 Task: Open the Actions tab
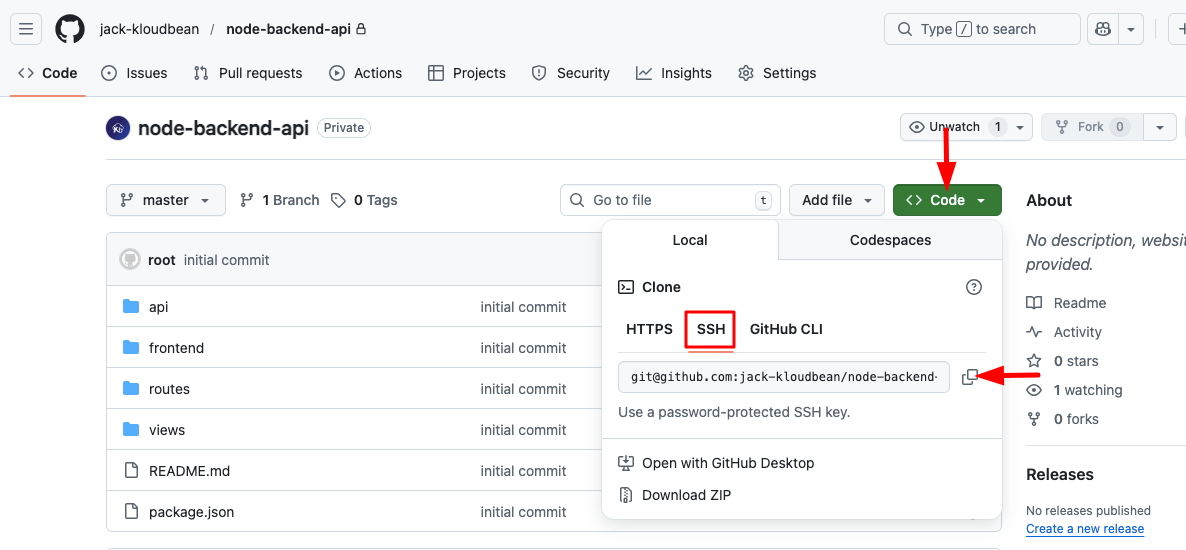366,73
